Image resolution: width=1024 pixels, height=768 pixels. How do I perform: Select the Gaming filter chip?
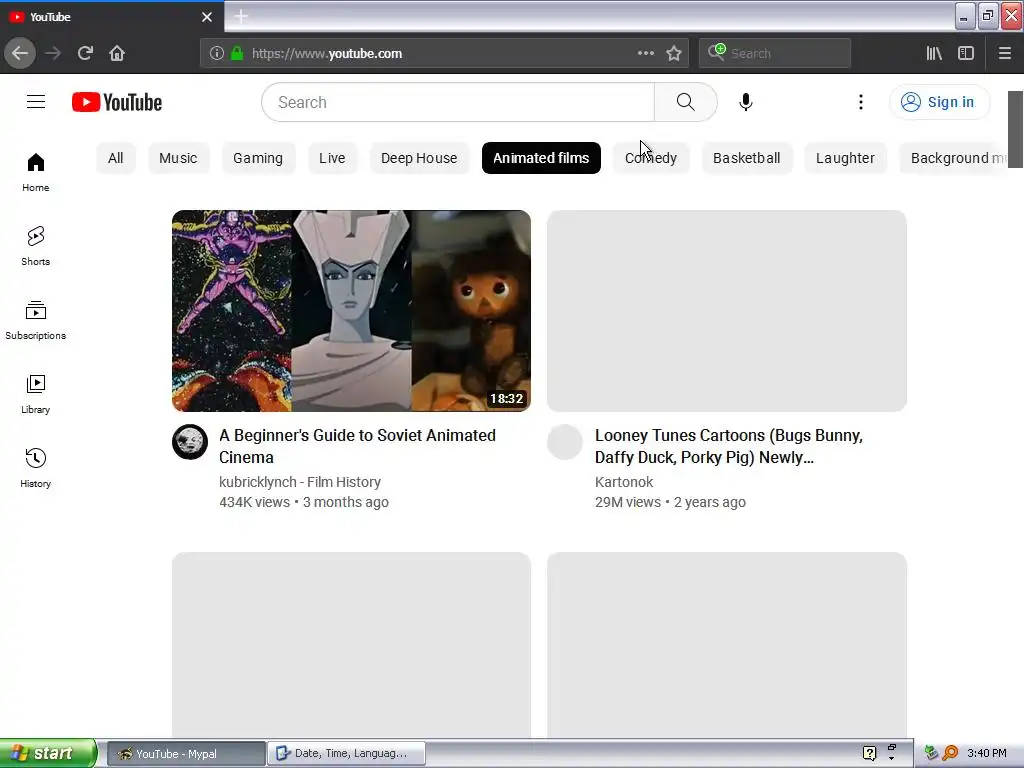pyautogui.click(x=258, y=158)
